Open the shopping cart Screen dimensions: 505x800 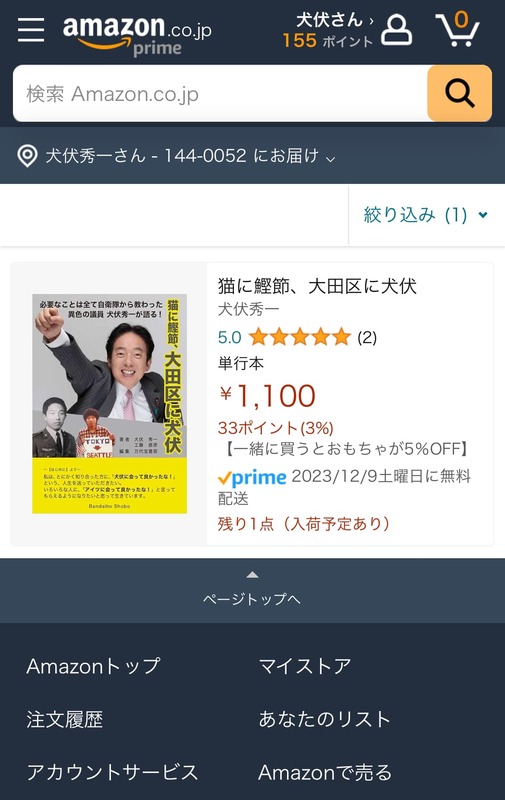point(457,29)
